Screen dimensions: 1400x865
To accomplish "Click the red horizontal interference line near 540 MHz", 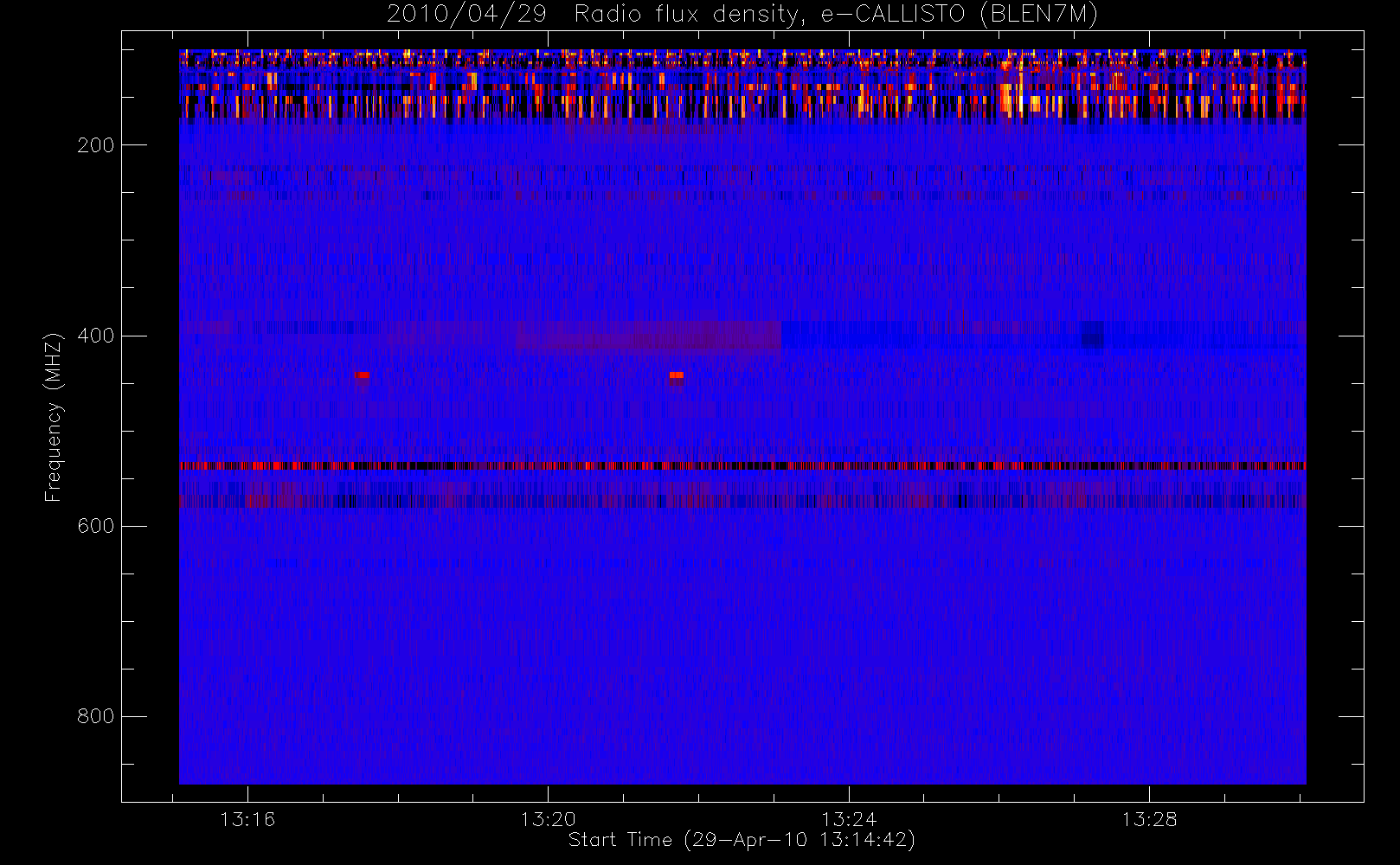I will point(742,466).
